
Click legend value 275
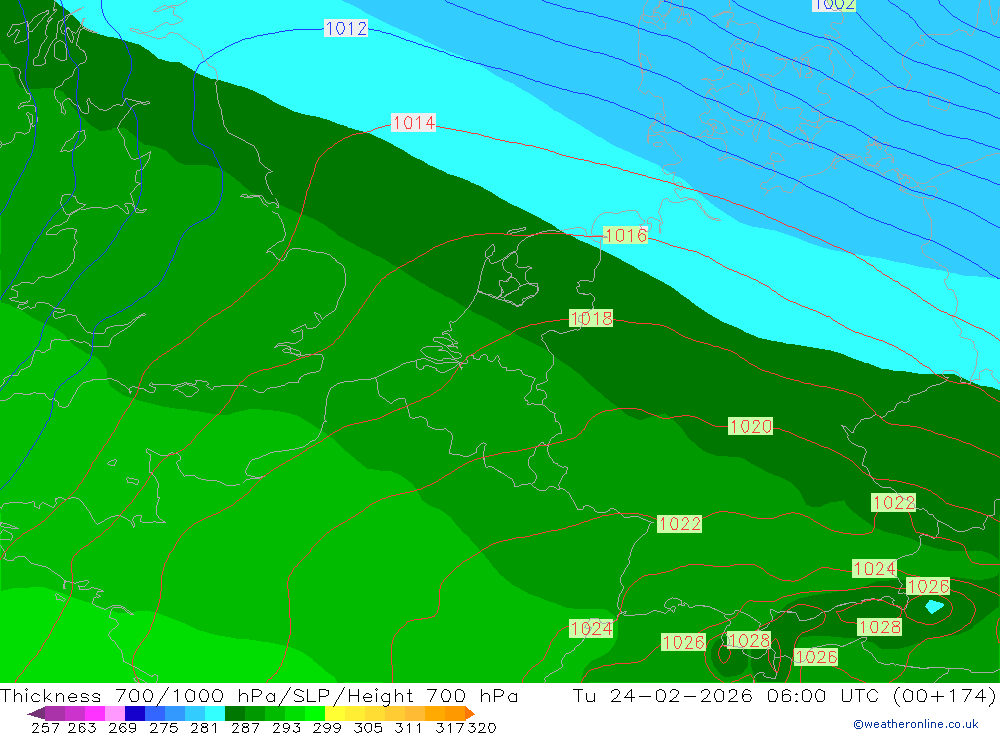[163, 727]
